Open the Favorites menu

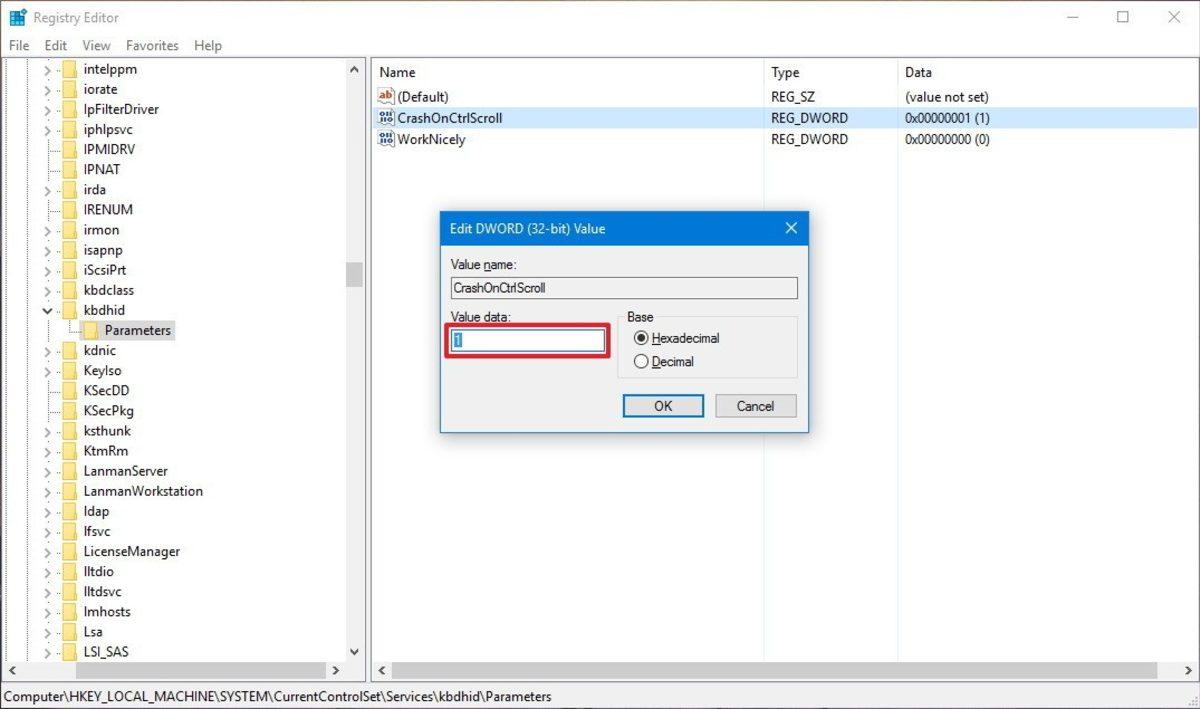[x=152, y=45]
